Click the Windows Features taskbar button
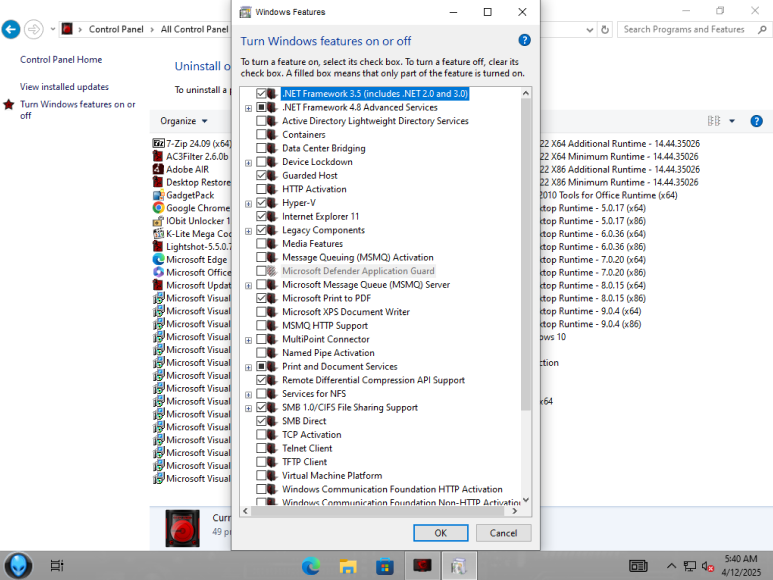The image size is (773, 580). pyautogui.click(x=459, y=566)
